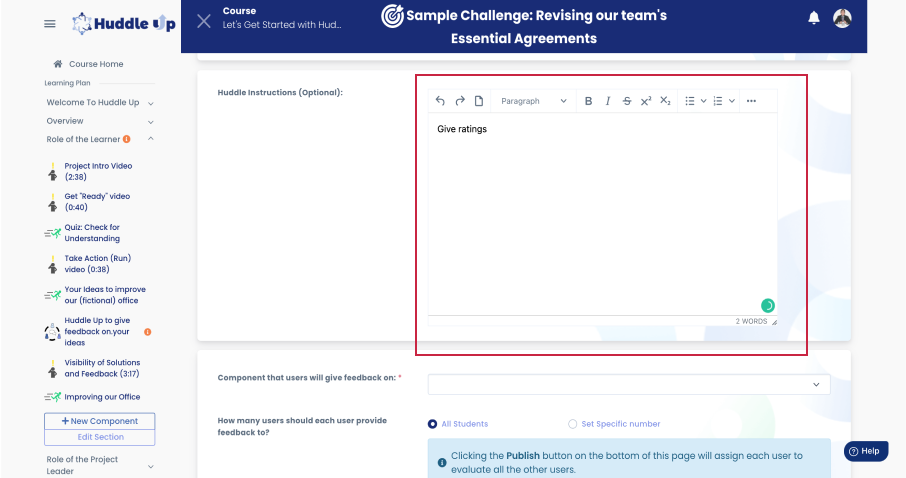Click the green Grammarly circle icon
The height and width of the screenshot is (478, 906).
768,305
